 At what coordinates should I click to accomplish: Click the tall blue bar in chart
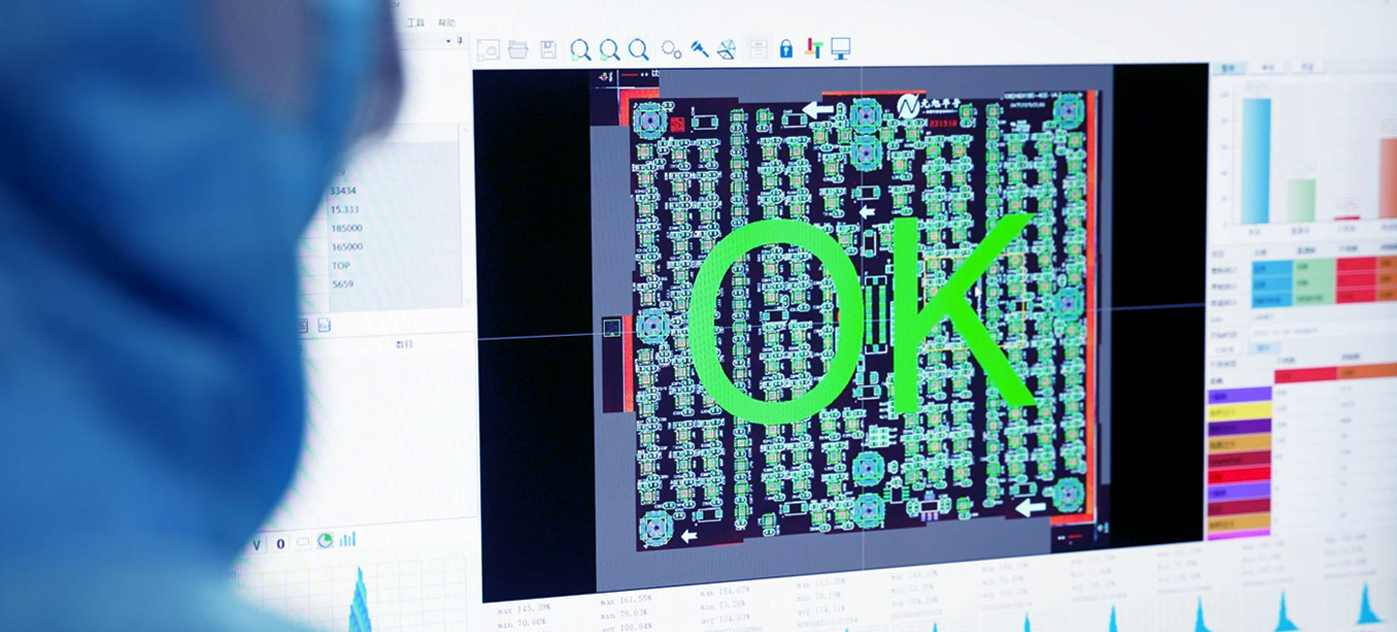(1256, 161)
